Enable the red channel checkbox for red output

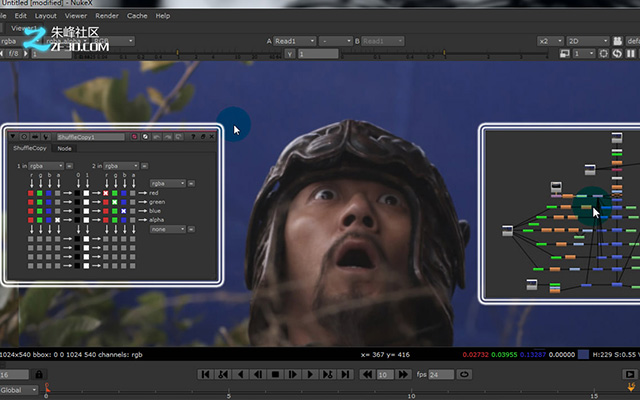[x=106, y=193]
